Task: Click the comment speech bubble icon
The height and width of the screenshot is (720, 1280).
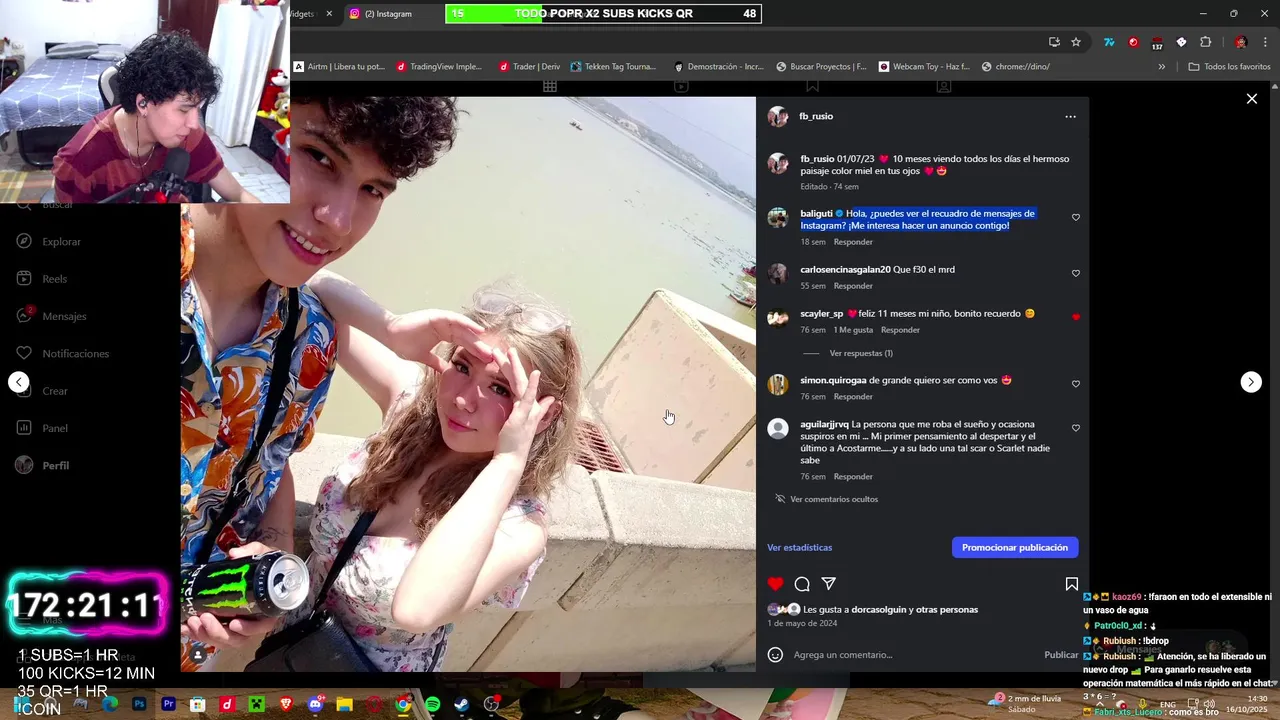Action: [802, 584]
